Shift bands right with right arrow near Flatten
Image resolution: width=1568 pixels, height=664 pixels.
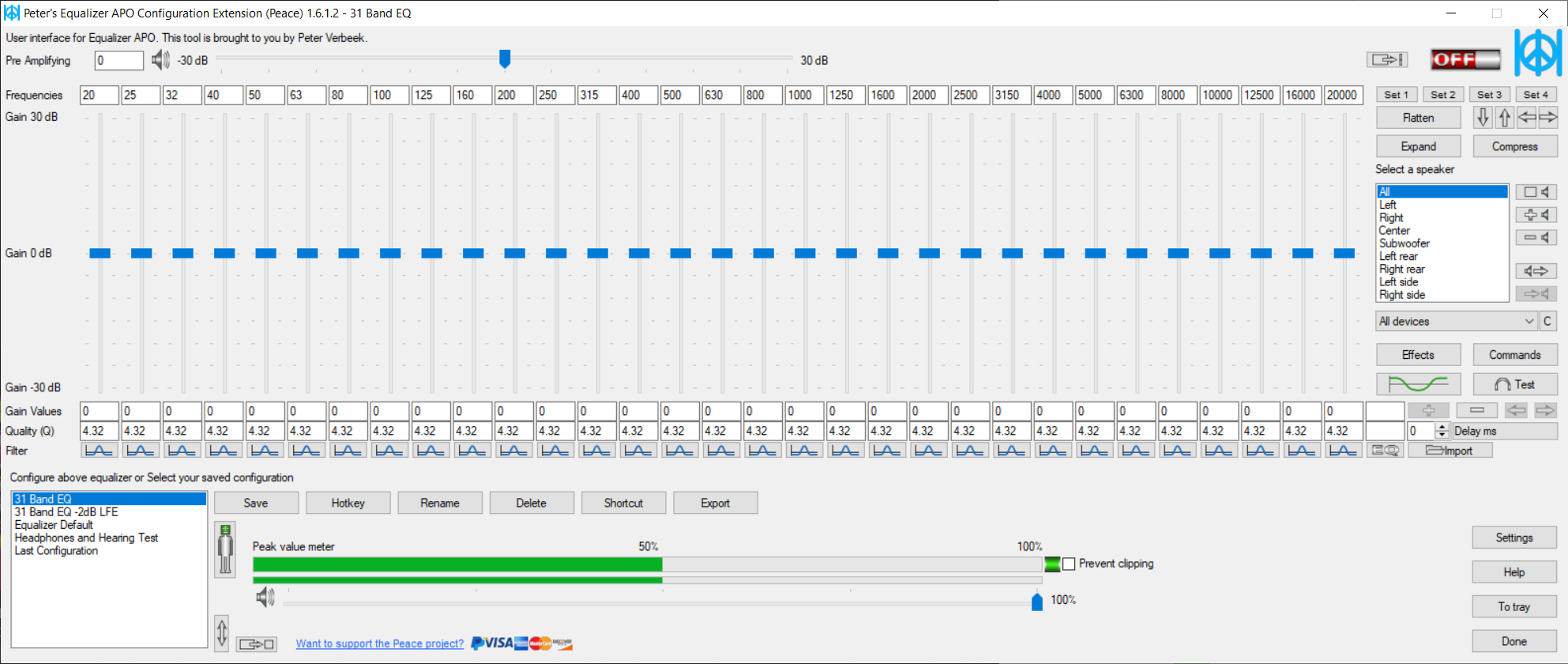coord(1547,118)
